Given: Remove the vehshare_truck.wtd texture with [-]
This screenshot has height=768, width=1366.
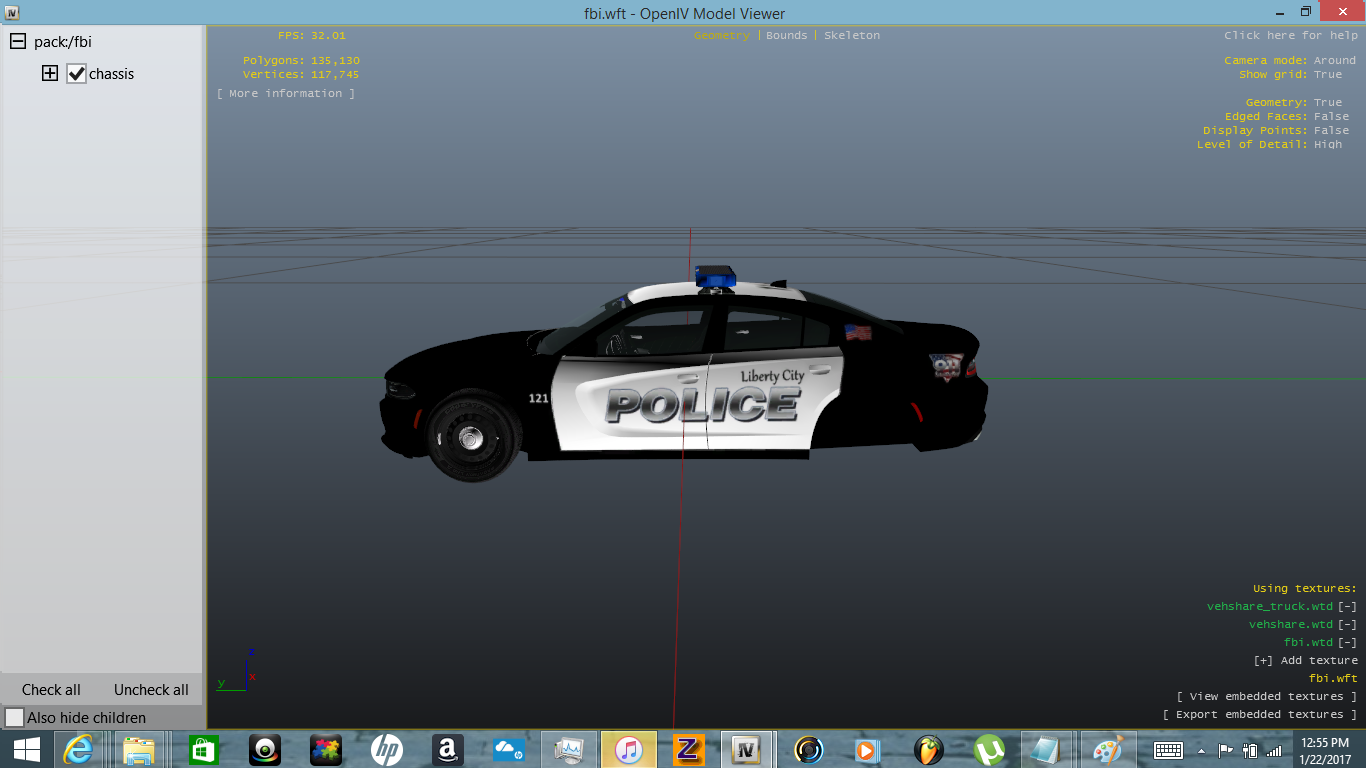Looking at the screenshot, I should pyautogui.click(x=1347, y=607).
